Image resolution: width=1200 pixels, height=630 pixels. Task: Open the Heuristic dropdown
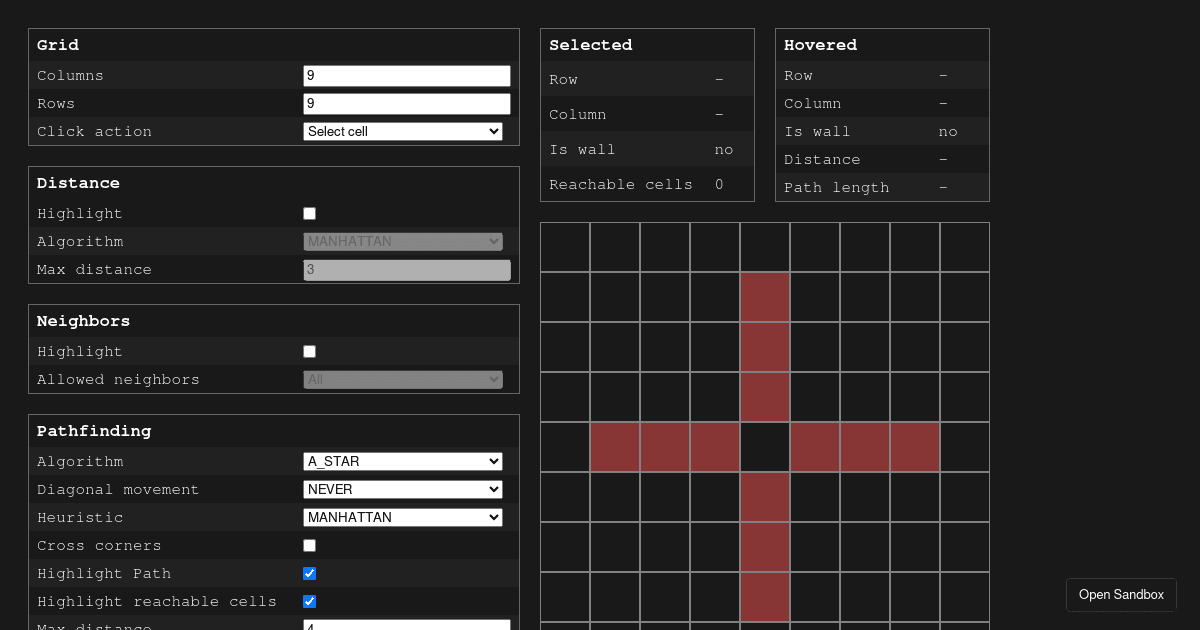pos(402,517)
